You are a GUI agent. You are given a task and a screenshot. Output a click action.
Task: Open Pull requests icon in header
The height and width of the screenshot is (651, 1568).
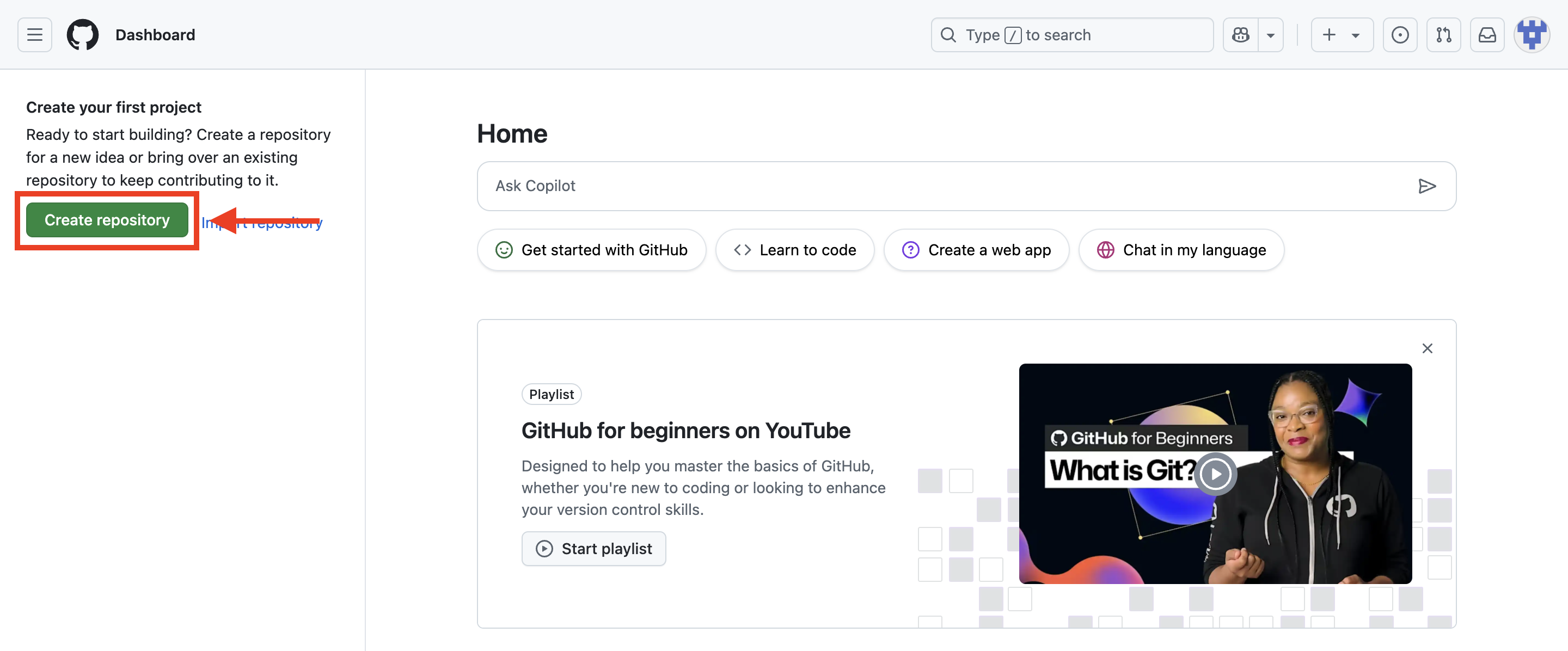[x=1443, y=35]
